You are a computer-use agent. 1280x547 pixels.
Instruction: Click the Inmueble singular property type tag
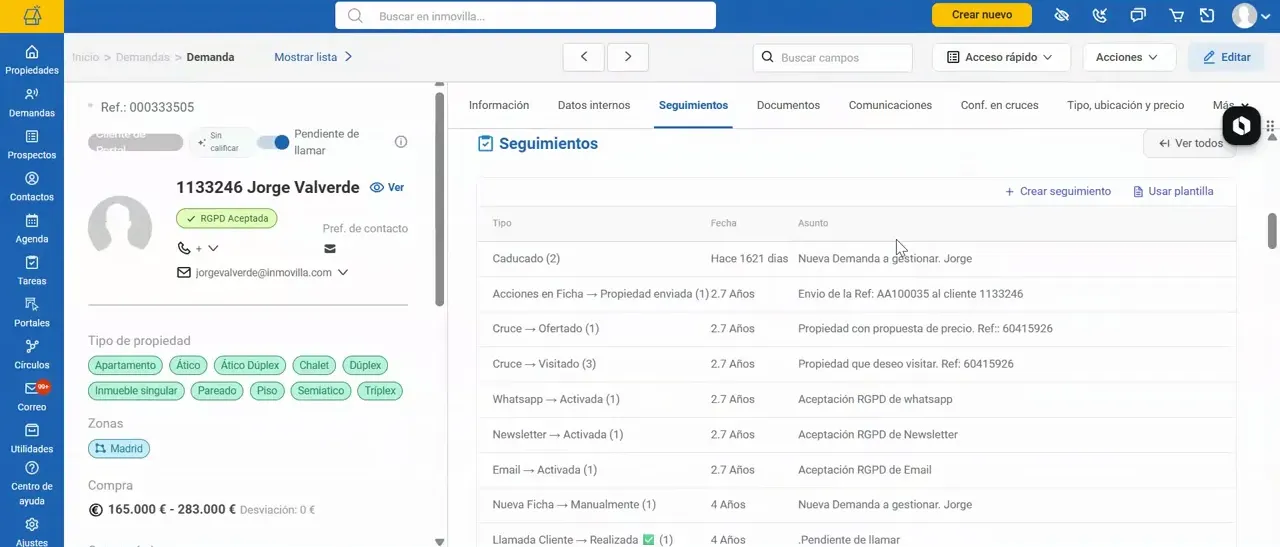(x=136, y=391)
